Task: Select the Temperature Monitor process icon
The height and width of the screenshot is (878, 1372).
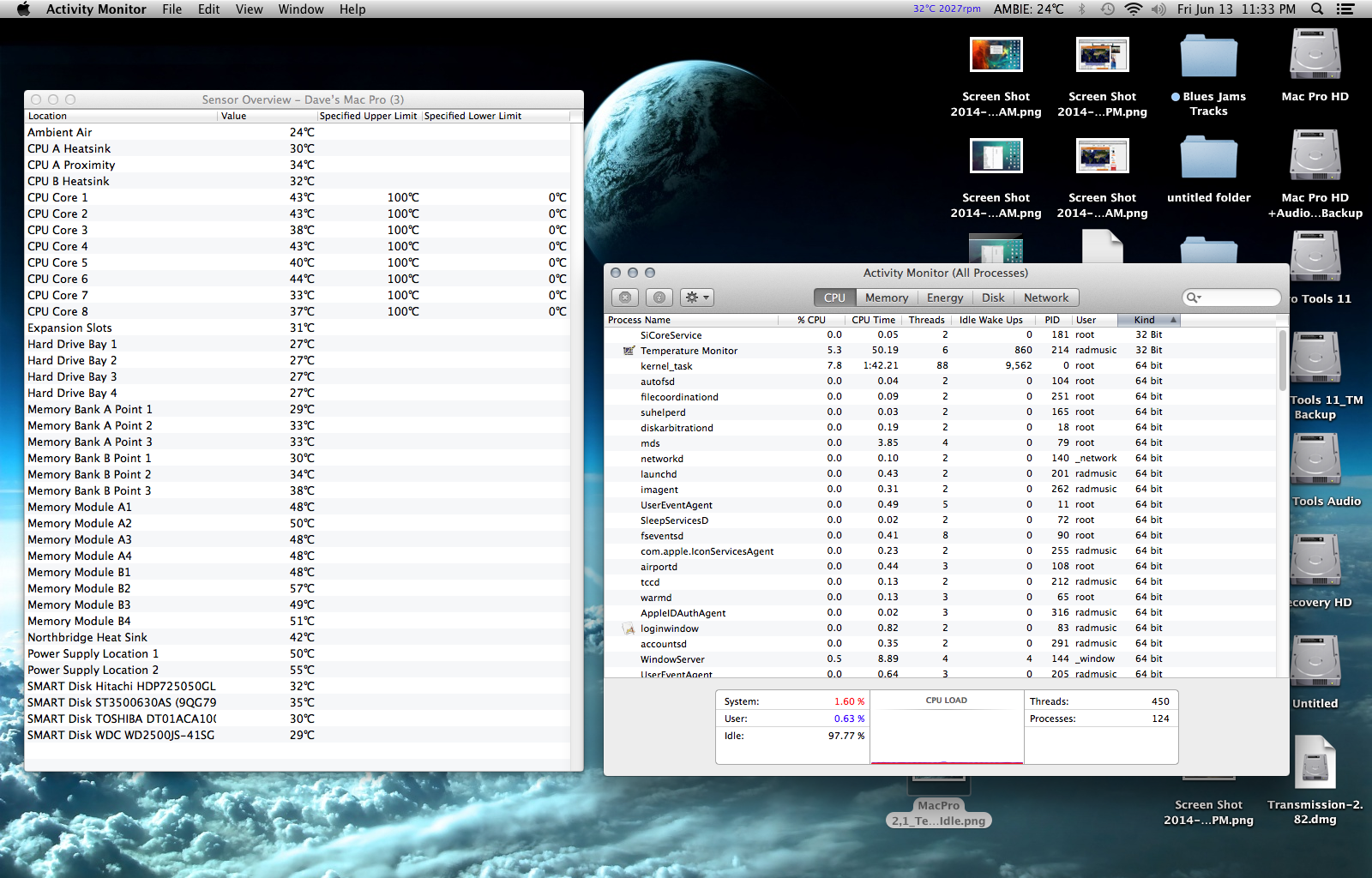Action: (x=629, y=351)
